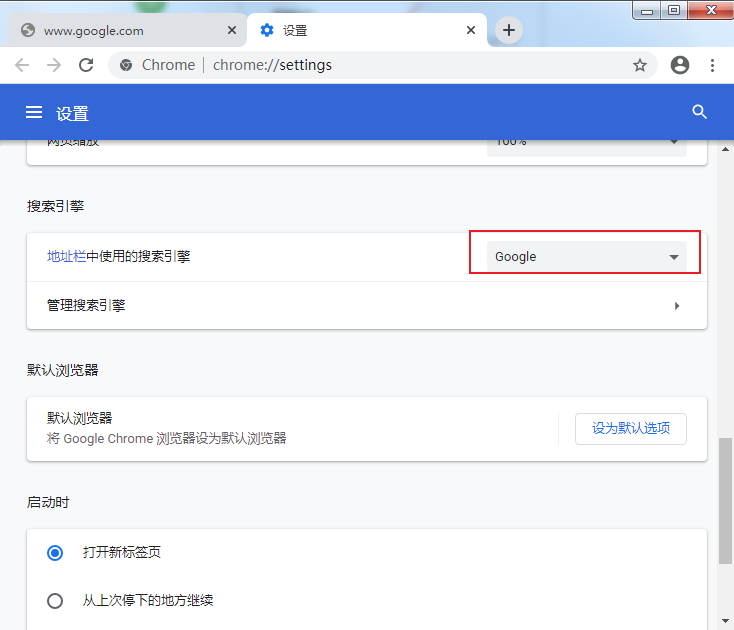734x630 pixels.
Task: Maximize the Chrome window
Action: pyautogui.click(x=674, y=10)
